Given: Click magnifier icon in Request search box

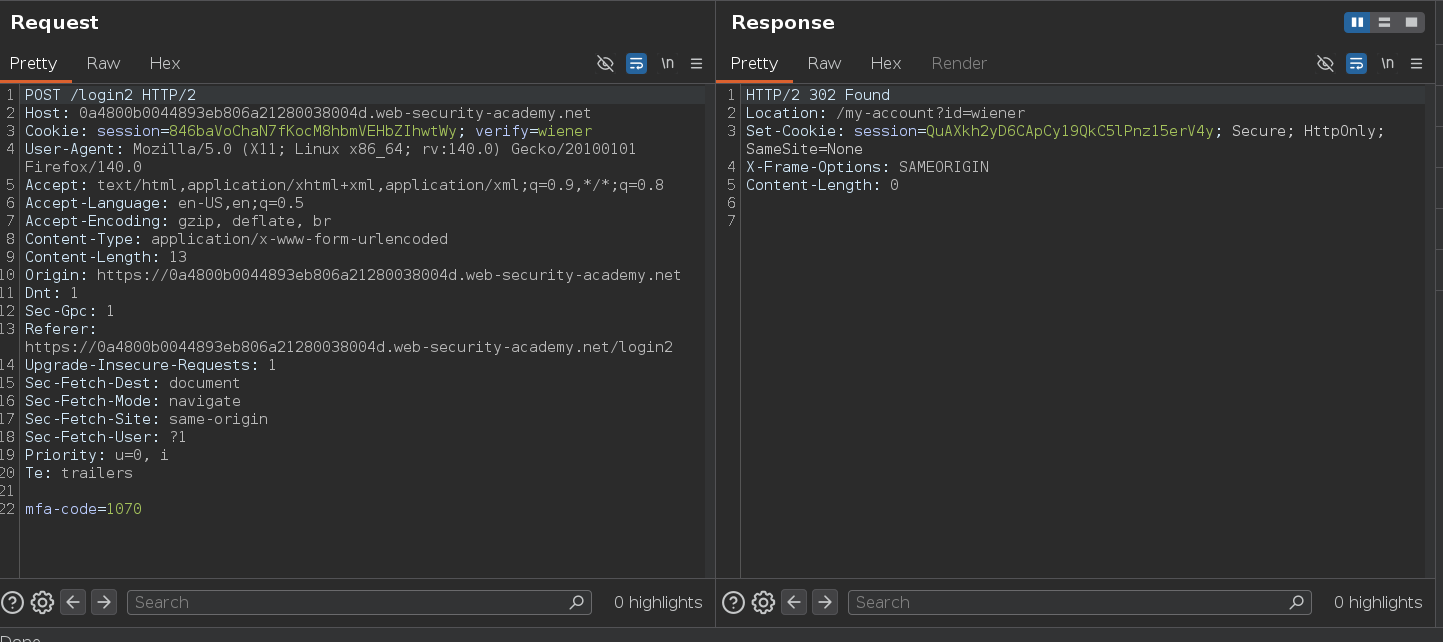Looking at the screenshot, I should point(576,602).
